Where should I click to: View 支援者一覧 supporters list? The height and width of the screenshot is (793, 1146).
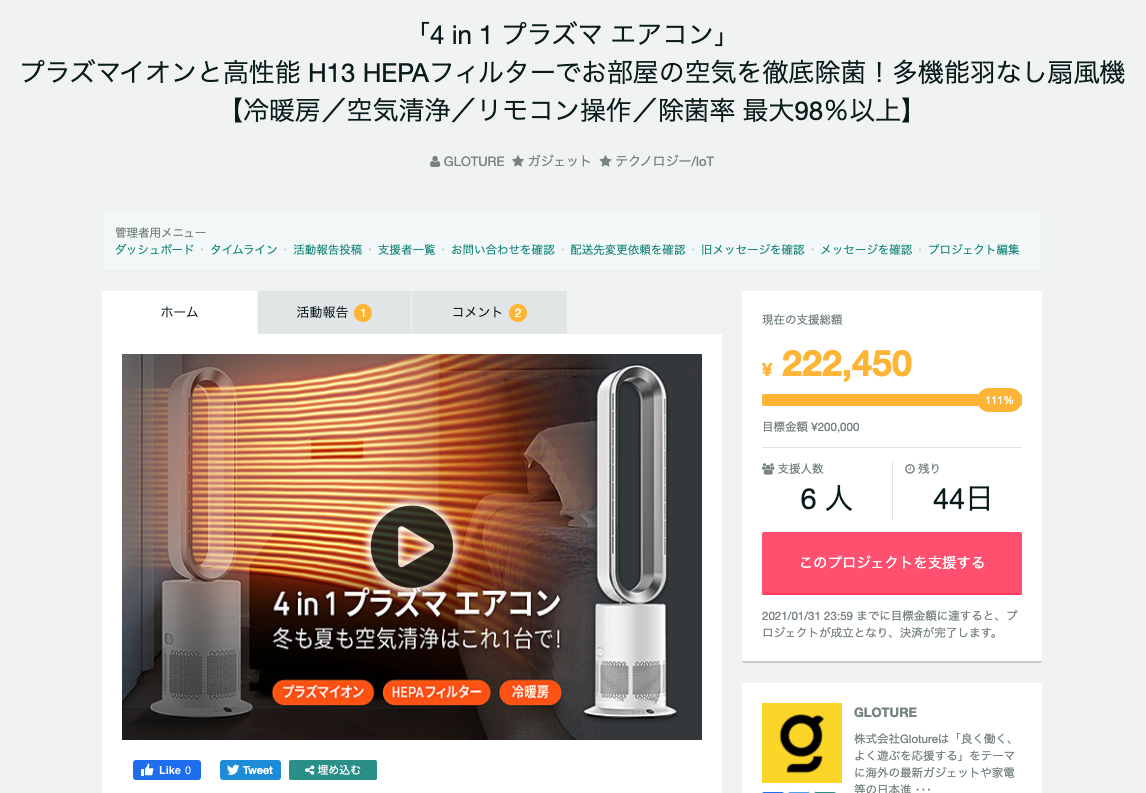point(406,249)
